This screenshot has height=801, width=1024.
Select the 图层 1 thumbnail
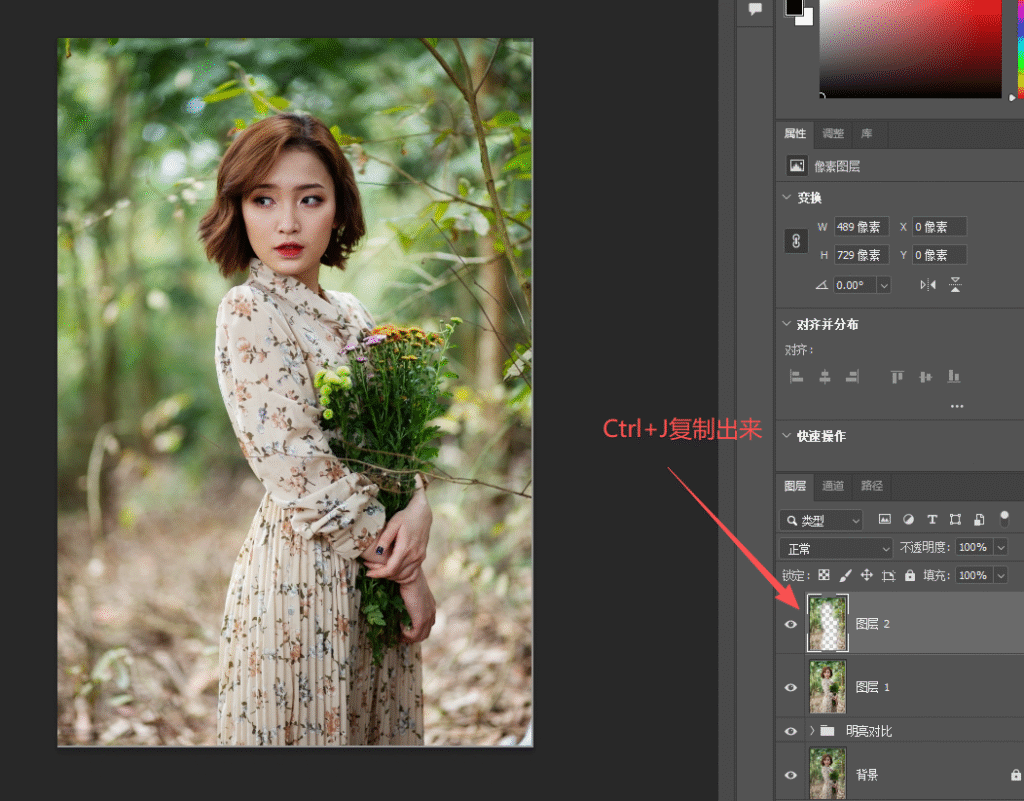(827, 686)
